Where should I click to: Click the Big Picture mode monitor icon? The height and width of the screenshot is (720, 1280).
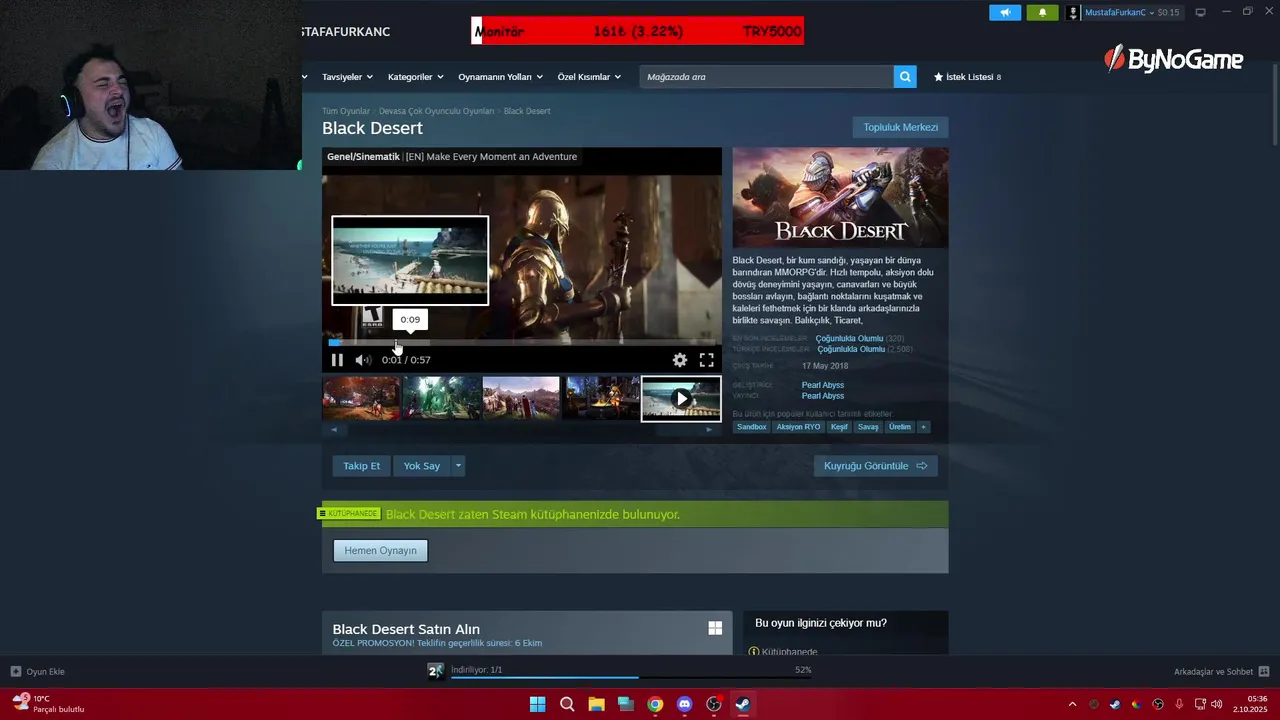tap(1200, 13)
